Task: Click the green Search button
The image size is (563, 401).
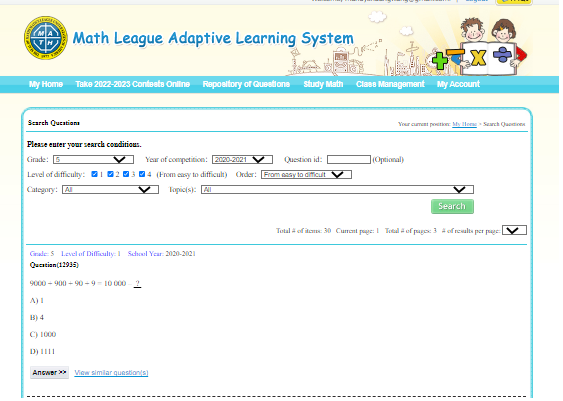Action: (x=452, y=206)
